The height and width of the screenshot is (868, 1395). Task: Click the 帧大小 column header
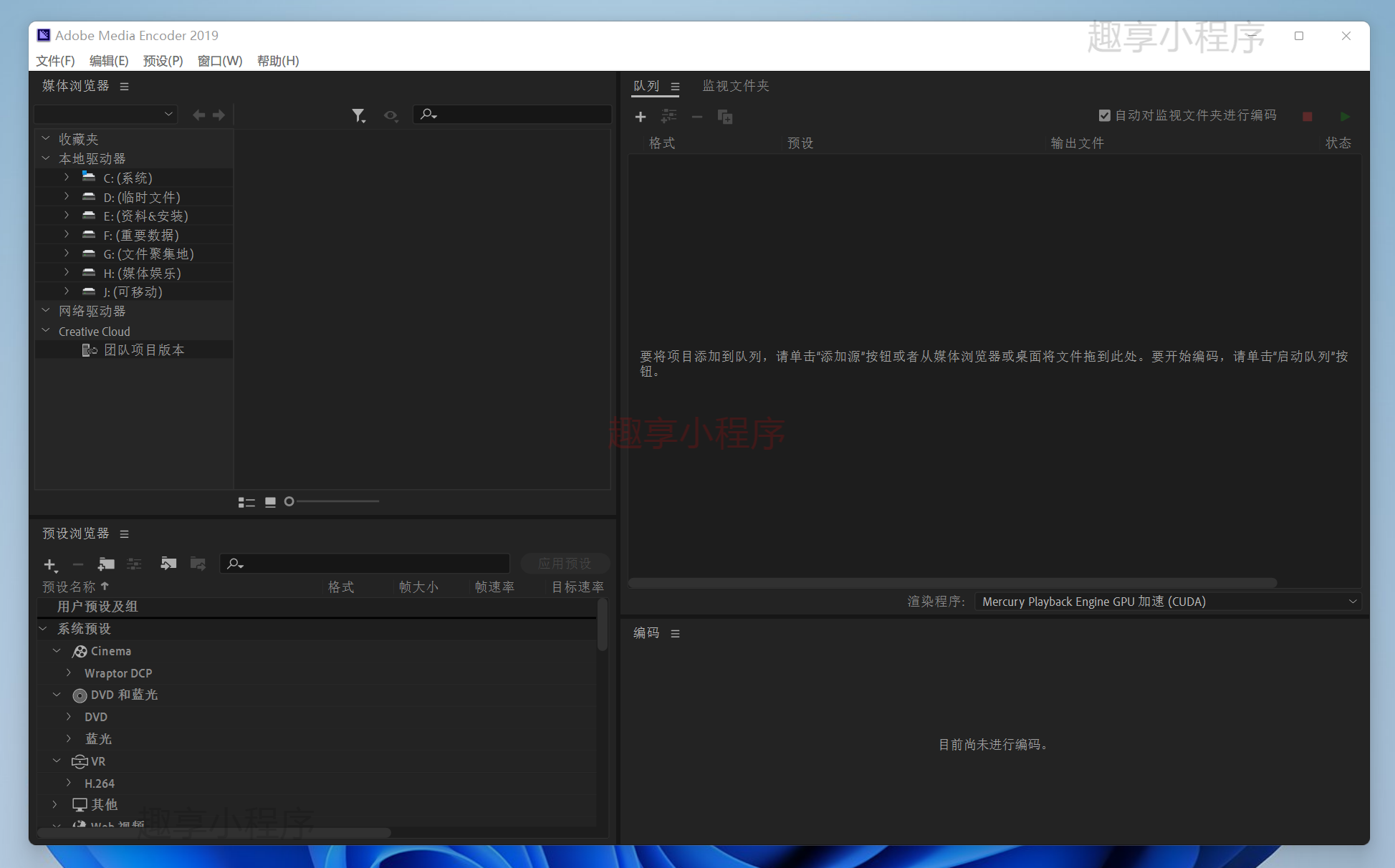(418, 587)
